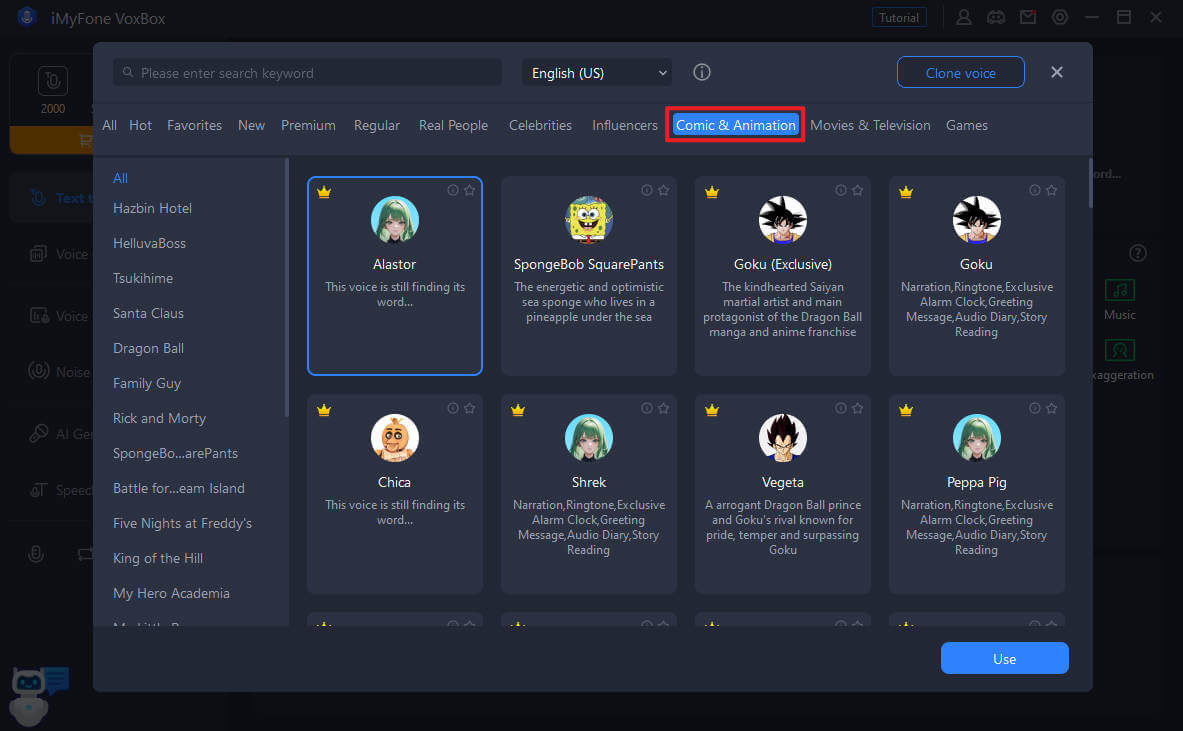Viewport: 1183px width, 731px height.
Task: Toggle favorite star on Shrek voice
Action: tap(663, 408)
